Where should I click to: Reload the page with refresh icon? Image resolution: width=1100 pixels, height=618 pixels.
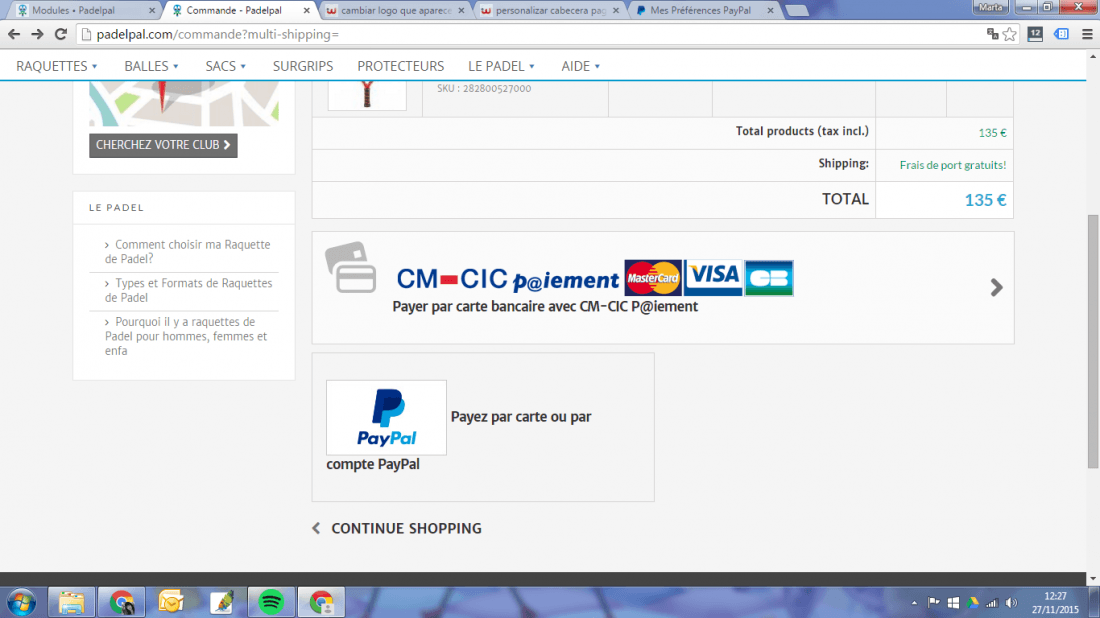[x=61, y=34]
